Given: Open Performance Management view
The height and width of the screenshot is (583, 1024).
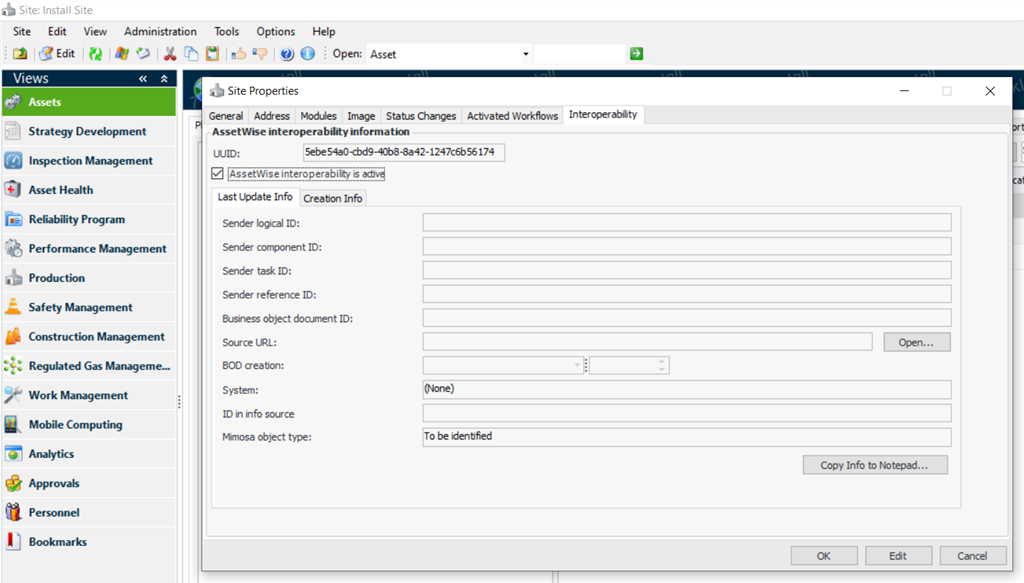Looking at the screenshot, I should point(89,249).
